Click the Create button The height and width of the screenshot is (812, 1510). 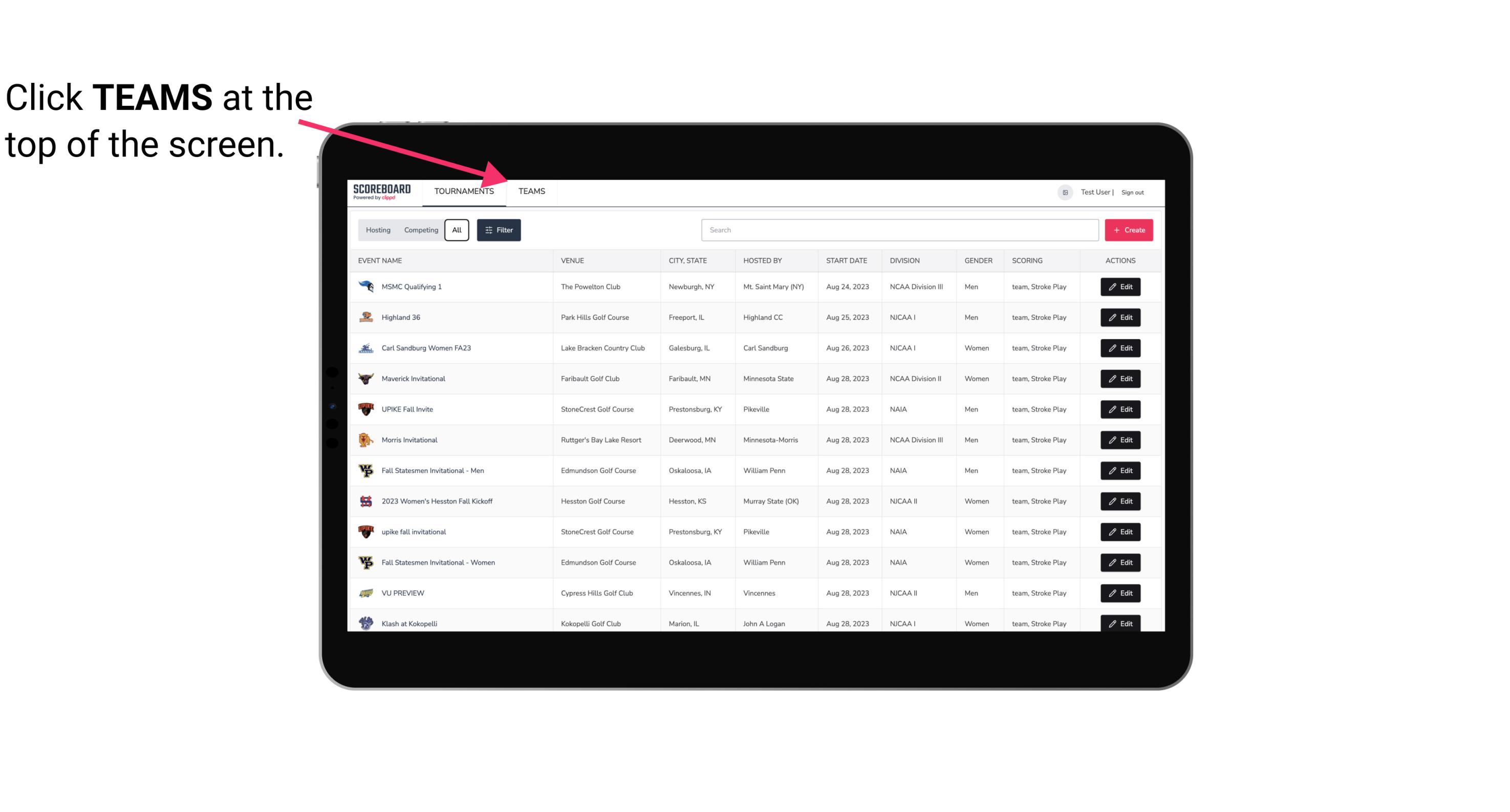tap(1129, 229)
